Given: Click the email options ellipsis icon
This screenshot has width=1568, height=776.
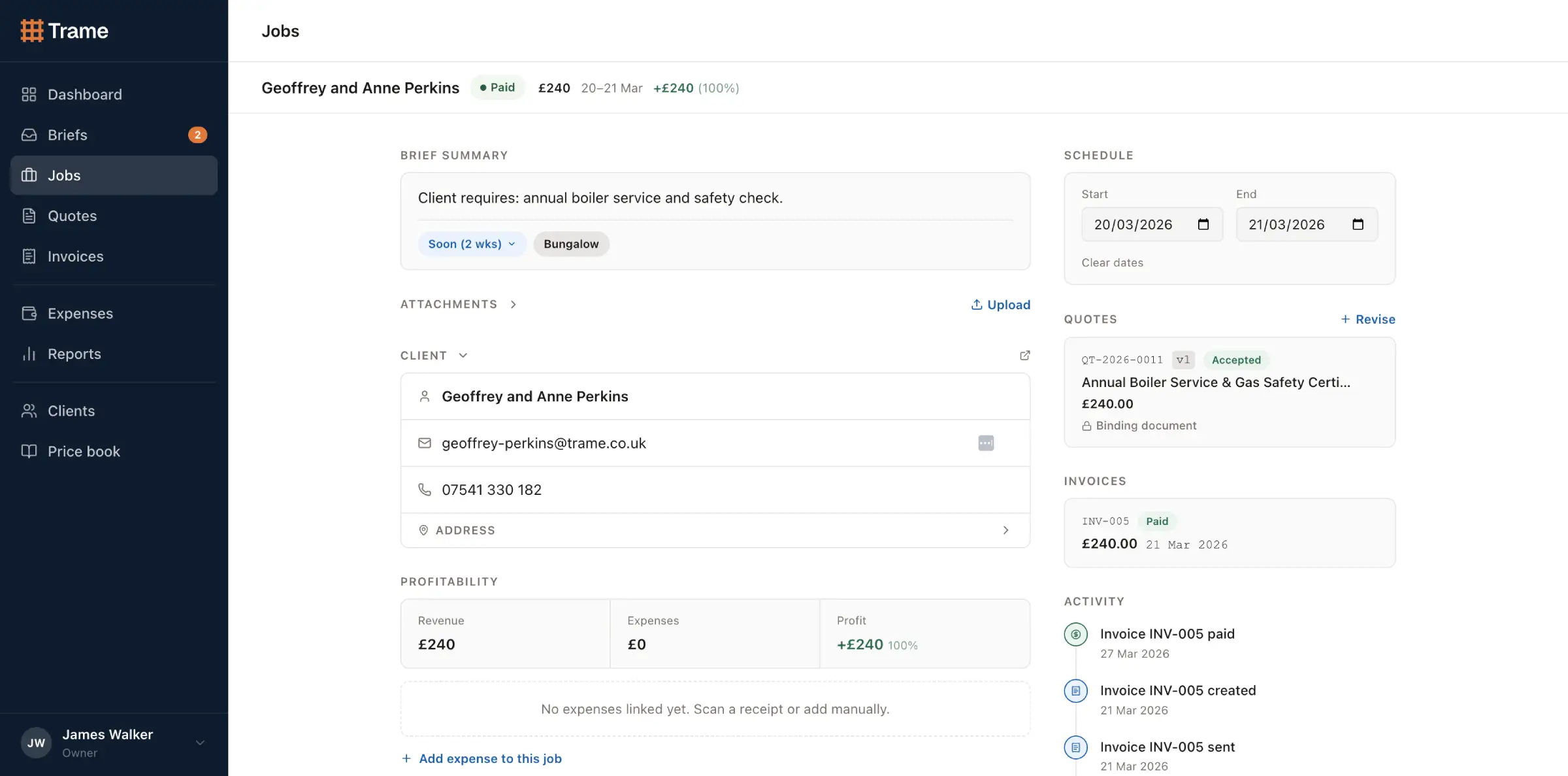Looking at the screenshot, I should (x=986, y=443).
